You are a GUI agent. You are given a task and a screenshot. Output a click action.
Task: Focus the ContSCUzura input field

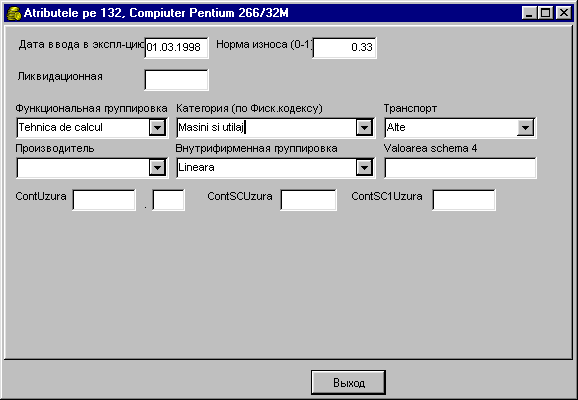point(309,200)
